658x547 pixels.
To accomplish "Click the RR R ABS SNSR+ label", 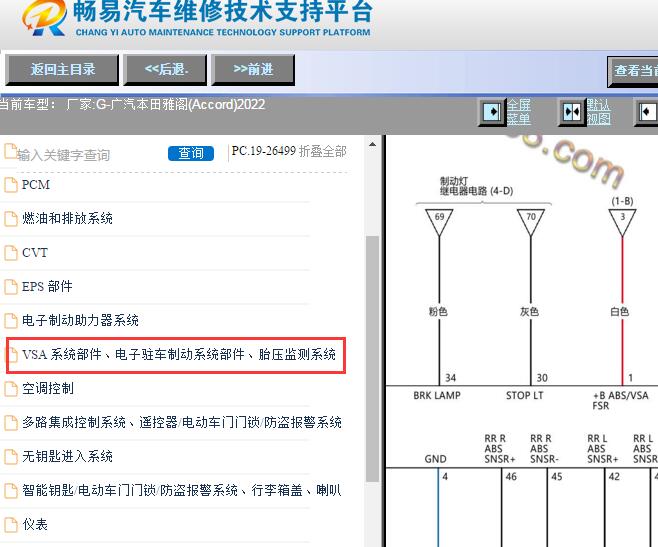I will [499, 449].
